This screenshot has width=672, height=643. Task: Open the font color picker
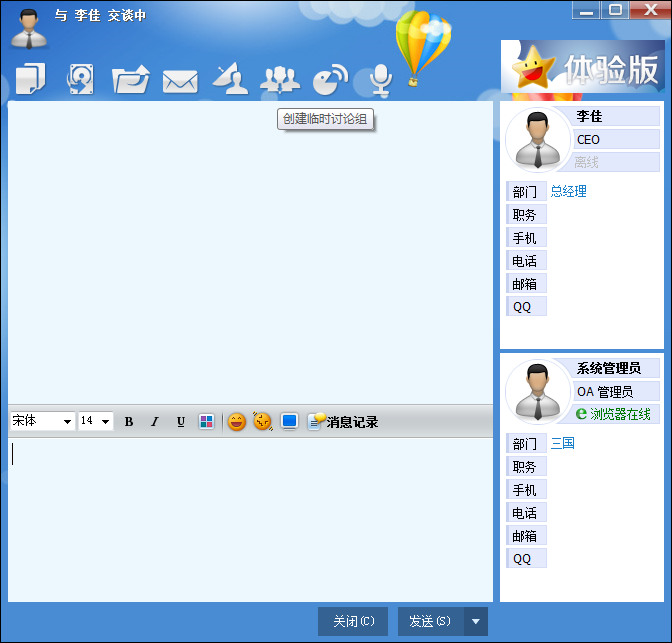(x=206, y=422)
